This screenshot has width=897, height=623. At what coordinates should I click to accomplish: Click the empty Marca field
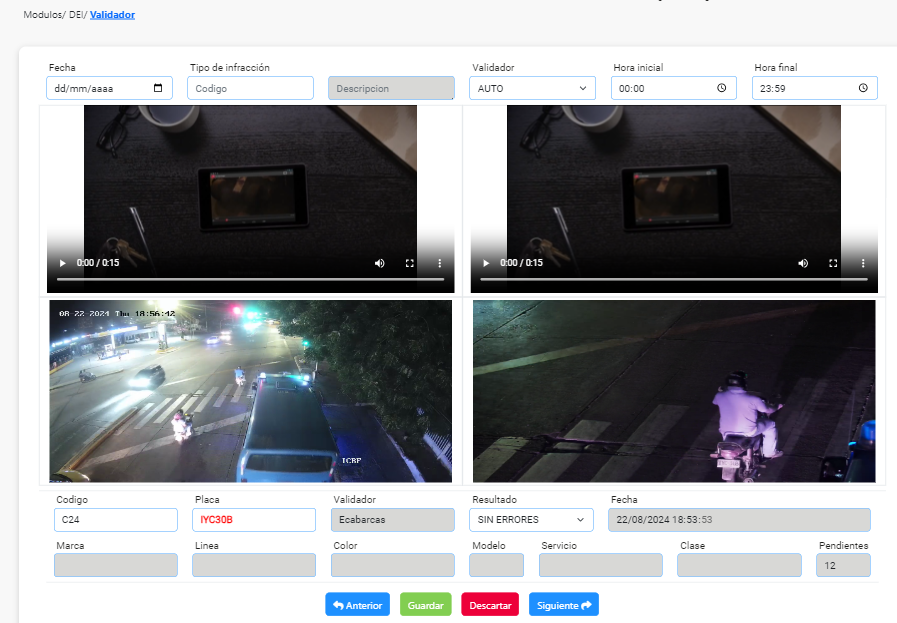(116, 565)
